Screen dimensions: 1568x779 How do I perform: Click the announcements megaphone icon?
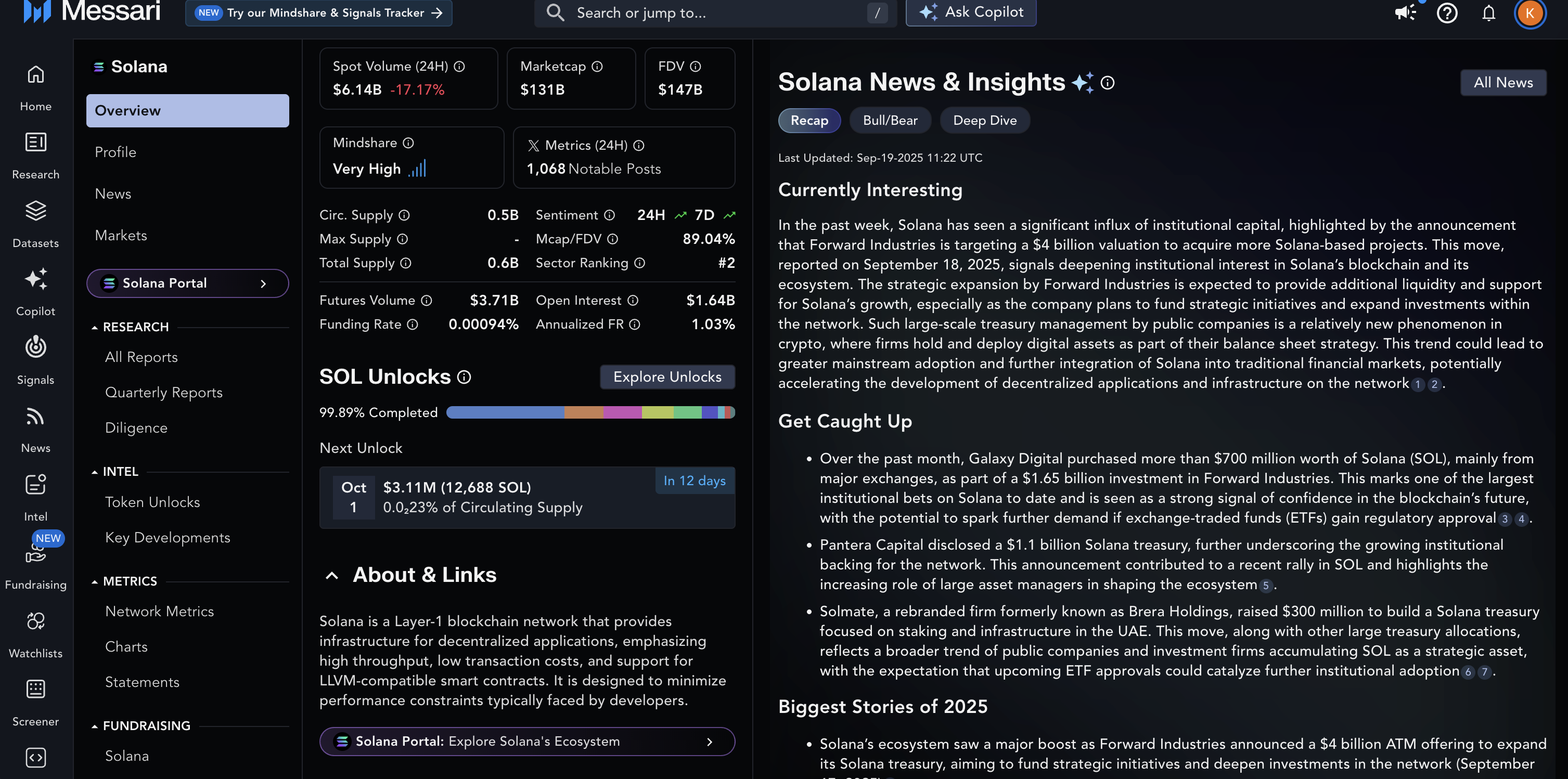click(1406, 12)
